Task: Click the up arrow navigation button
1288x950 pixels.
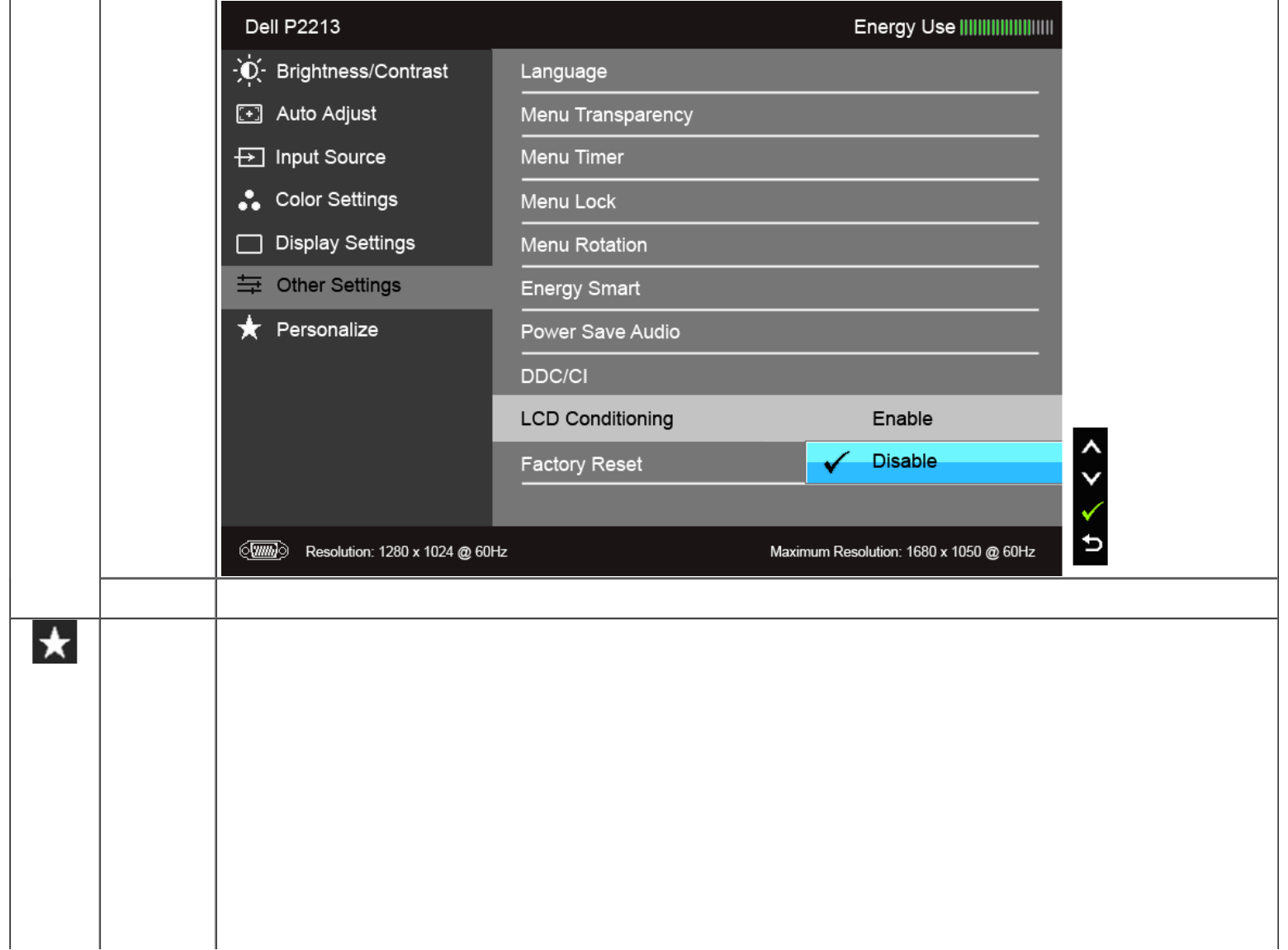Action: coord(1091,447)
